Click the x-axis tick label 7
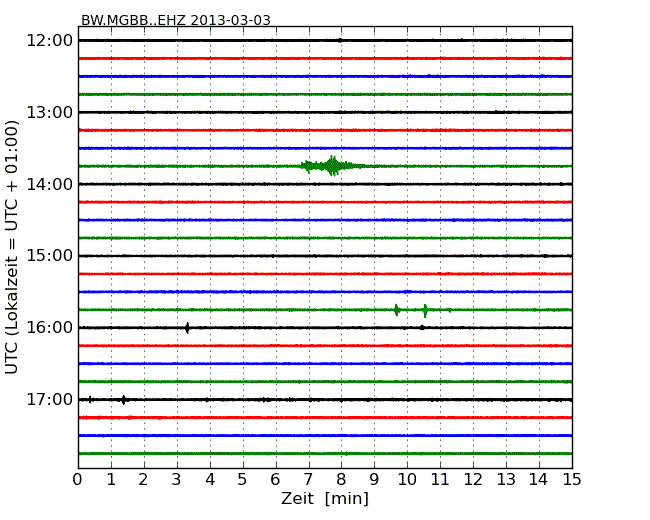 pyautogui.click(x=308, y=480)
